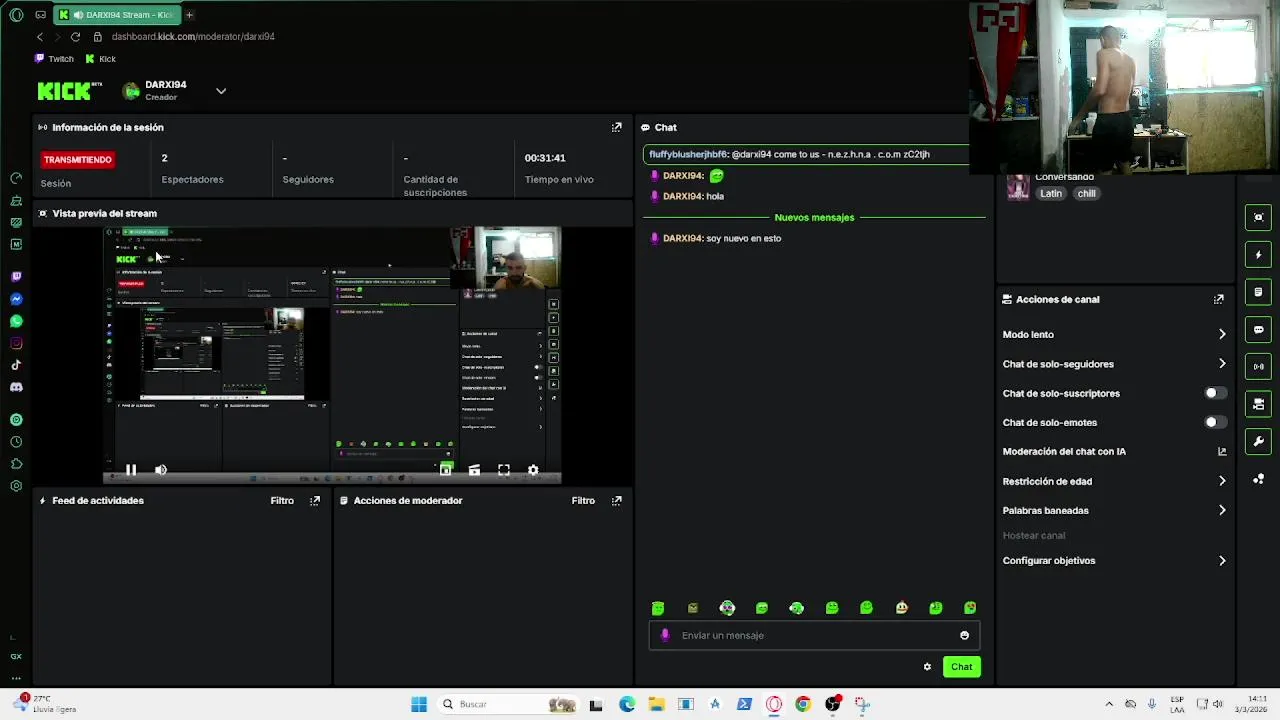The image size is (1280, 720).
Task: Open GX Control speedometer in sidebar
Action: click(x=16, y=178)
